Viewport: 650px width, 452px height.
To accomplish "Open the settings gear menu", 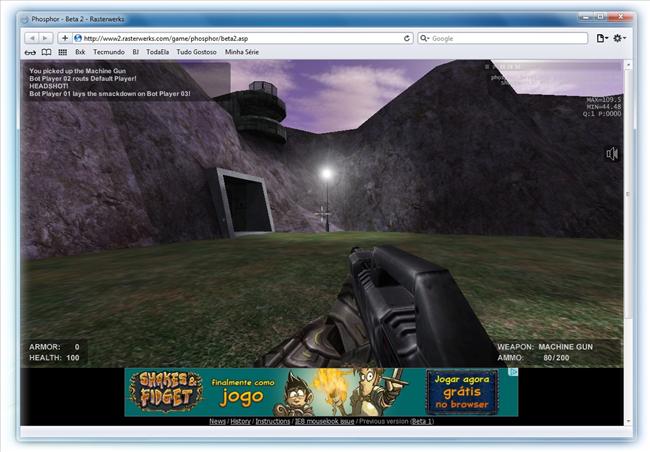I will (x=619, y=38).
